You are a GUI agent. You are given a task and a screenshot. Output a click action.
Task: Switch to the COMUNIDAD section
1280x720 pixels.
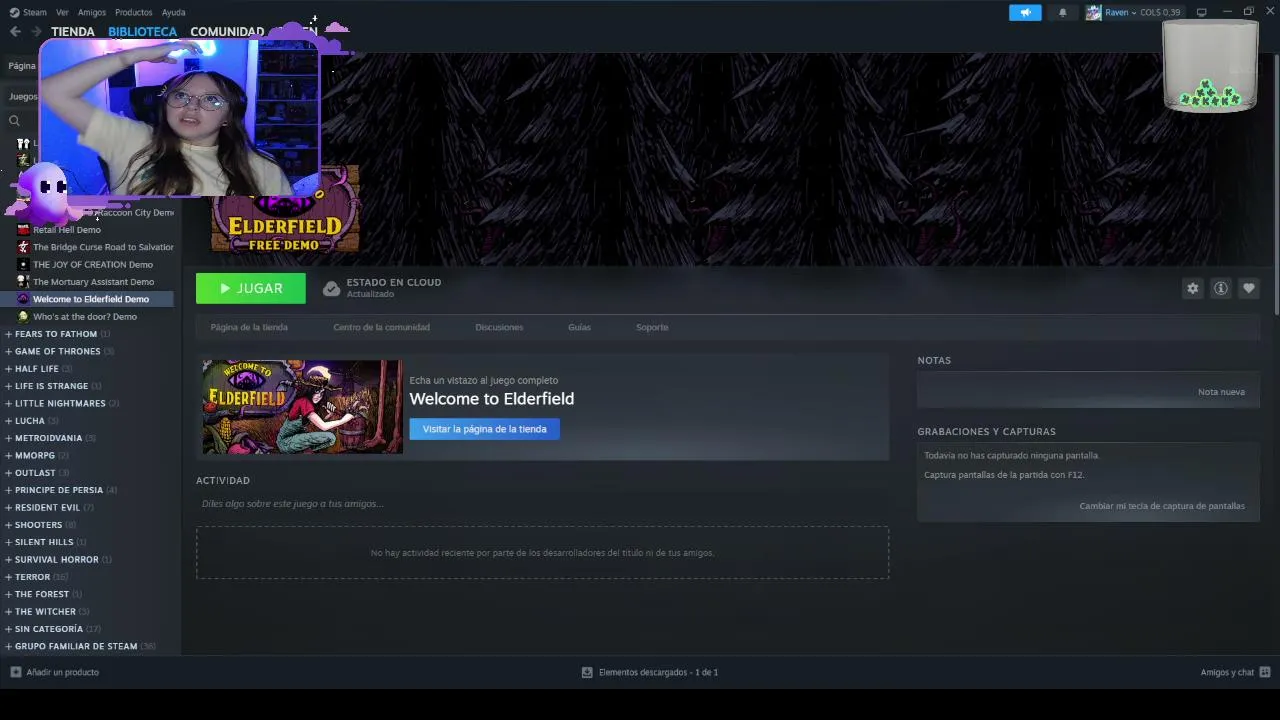(227, 32)
